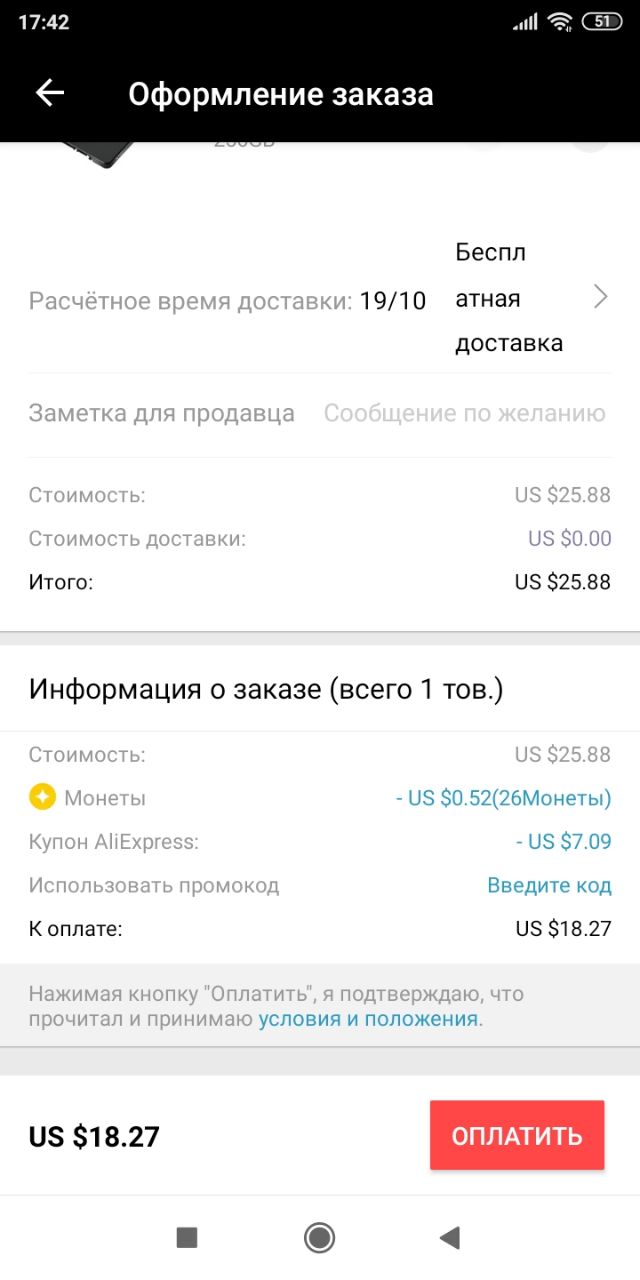
Task: Toggle the Монеты discount of US $0.52
Action: click(x=503, y=798)
